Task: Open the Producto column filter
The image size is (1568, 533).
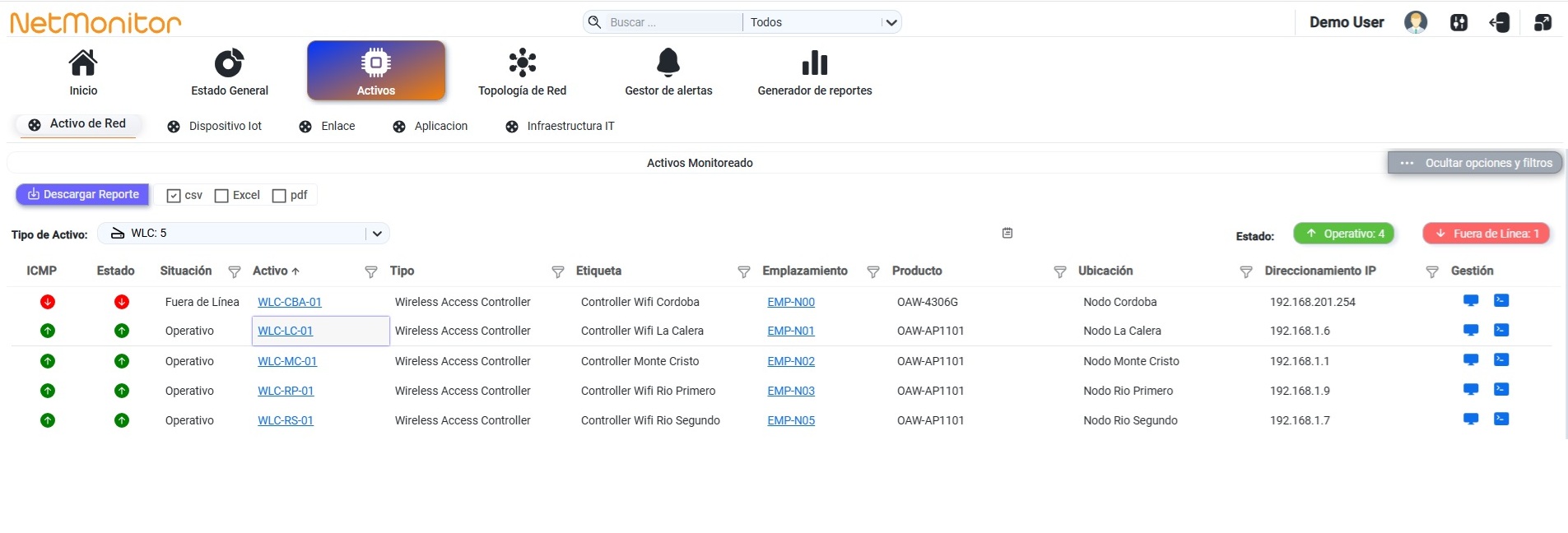Action: 1060,272
